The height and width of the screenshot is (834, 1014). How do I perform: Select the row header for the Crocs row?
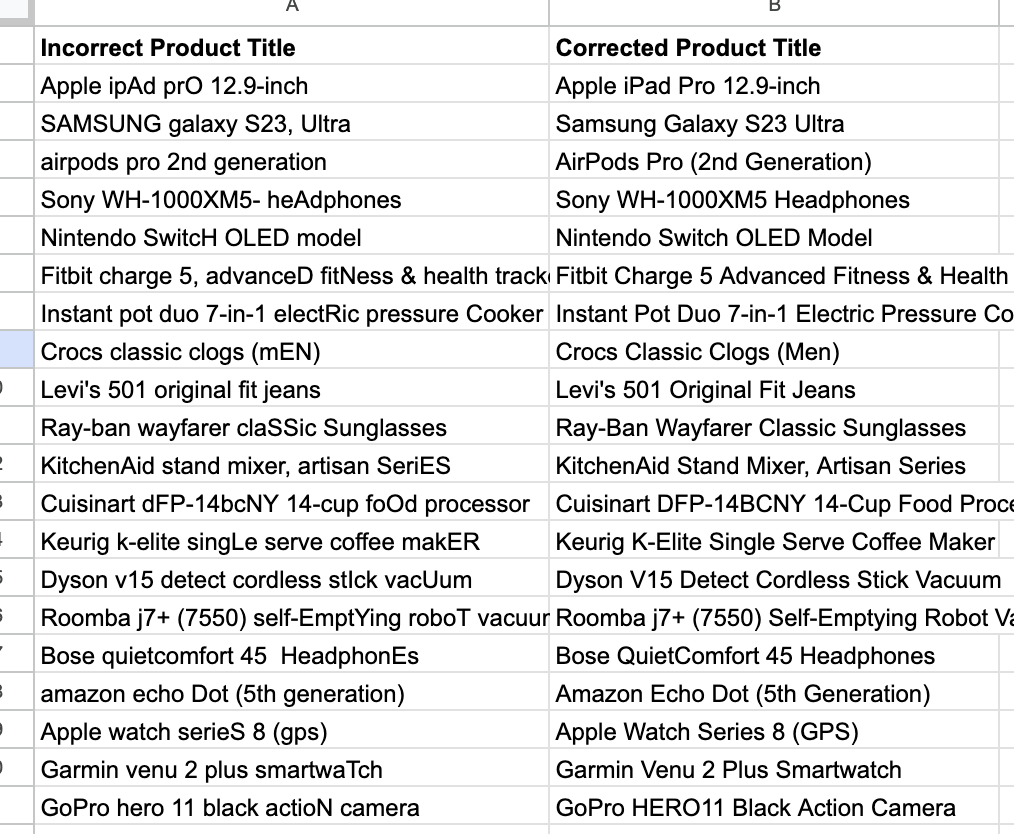click(x=17, y=351)
